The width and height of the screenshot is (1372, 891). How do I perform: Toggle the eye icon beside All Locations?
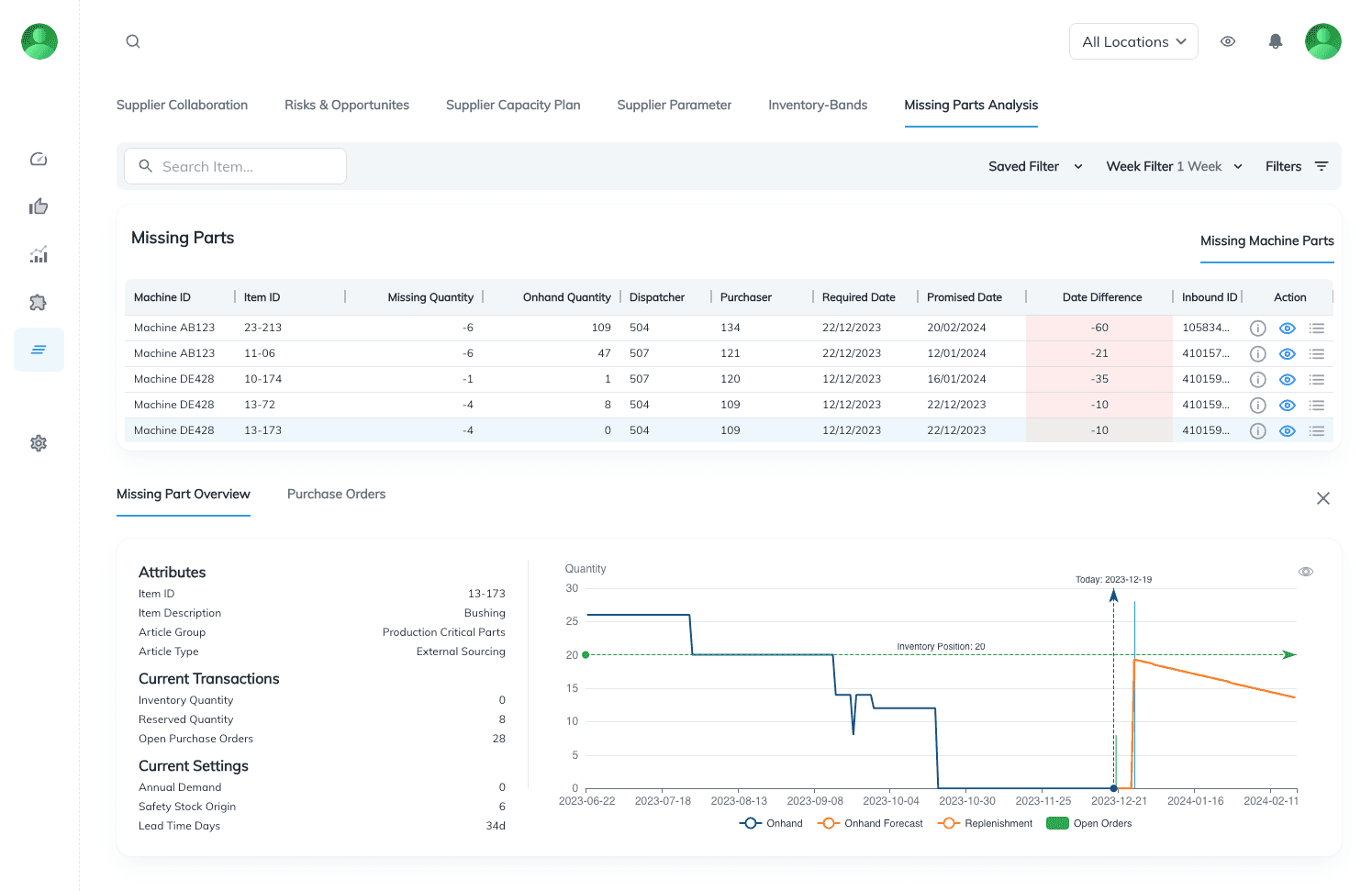1227,41
